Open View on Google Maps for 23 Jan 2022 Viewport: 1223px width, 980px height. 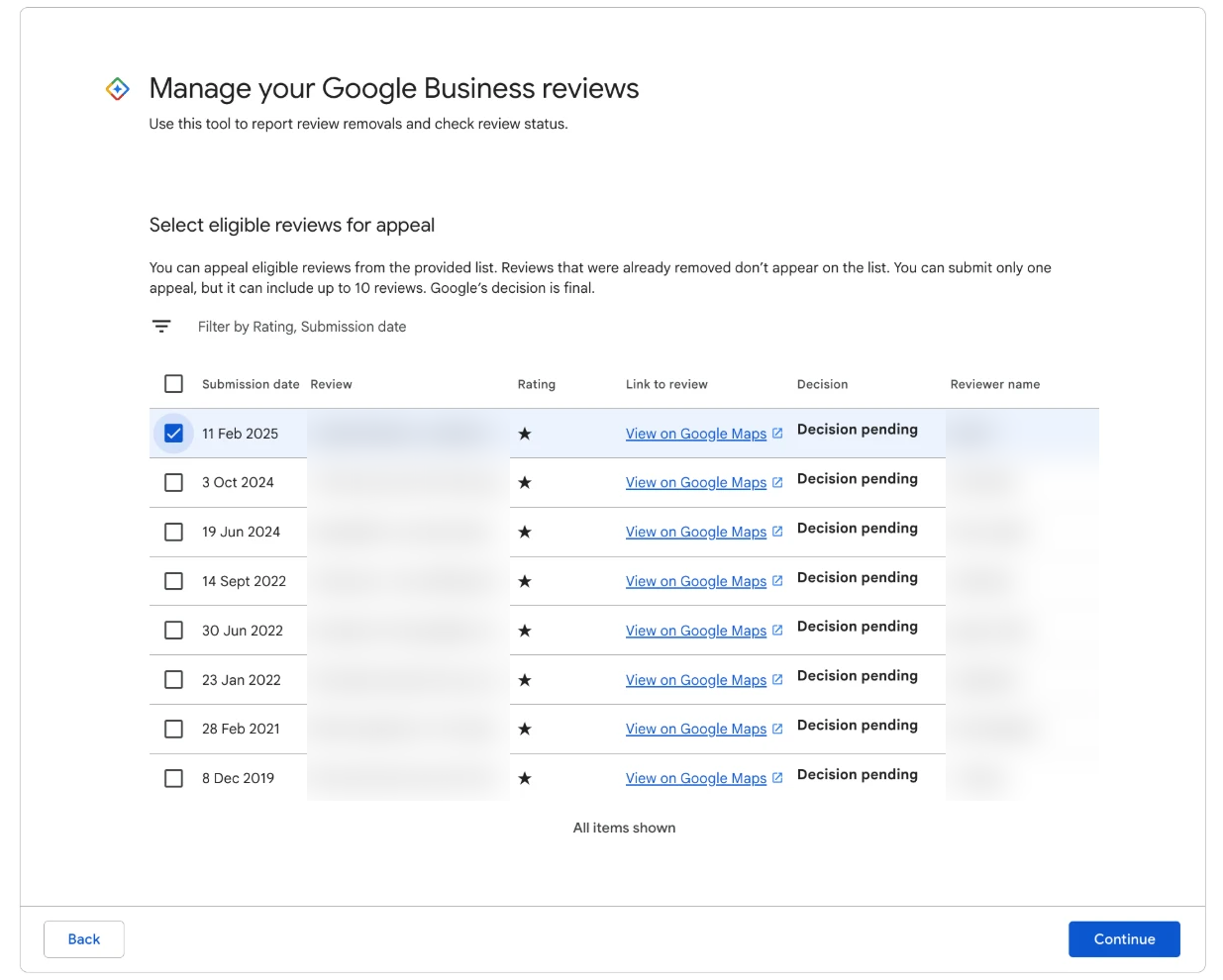[696, 680]
